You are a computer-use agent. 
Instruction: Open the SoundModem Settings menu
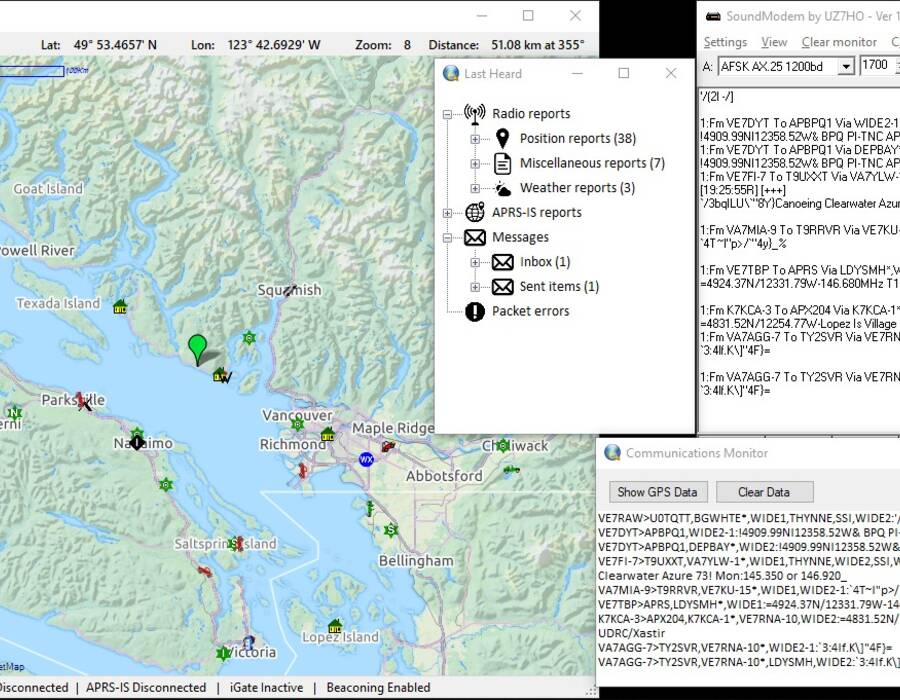click(x=725, y=42)
